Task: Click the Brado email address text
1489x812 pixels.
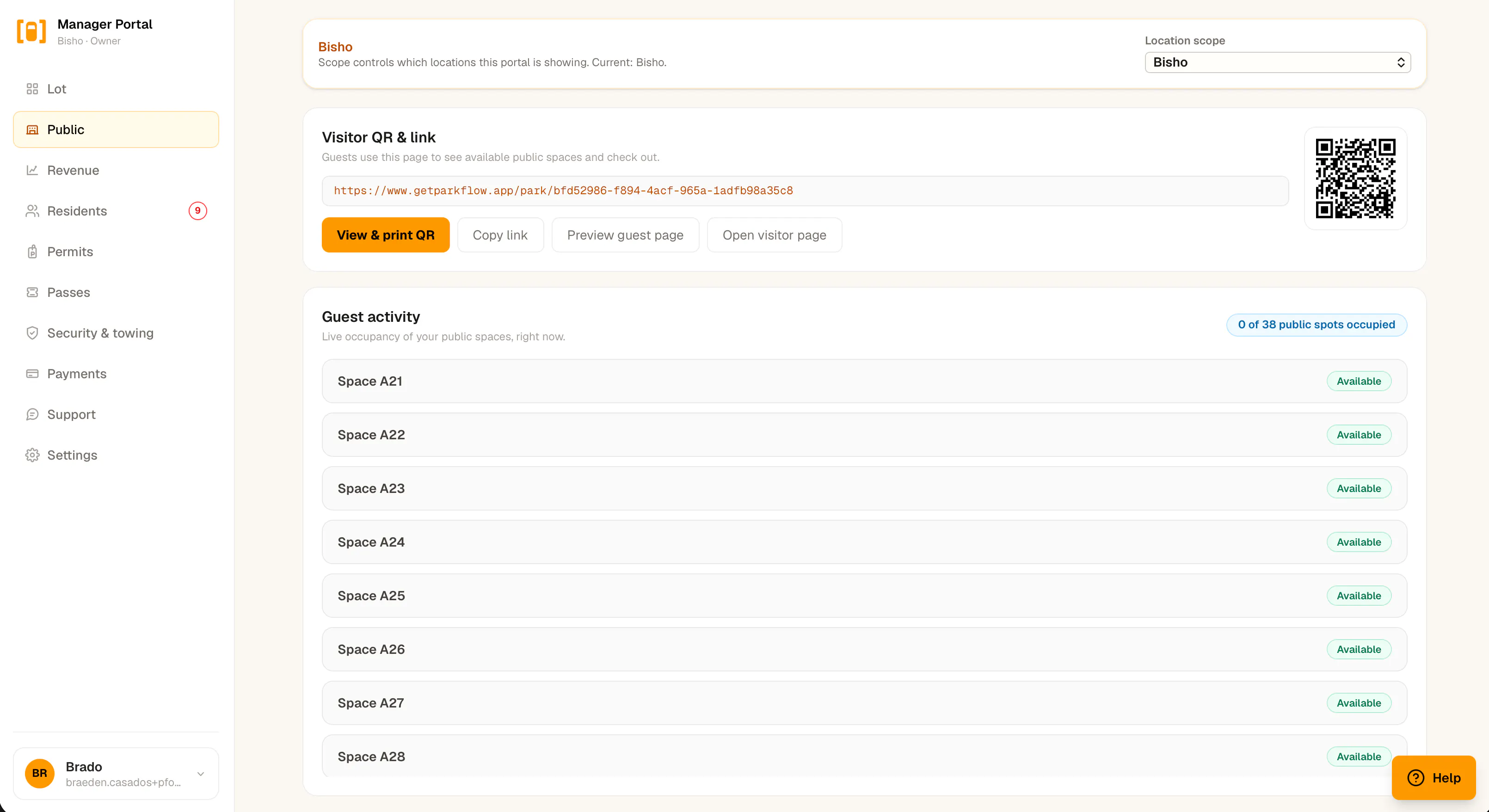Action: click(x=123, y=782)
